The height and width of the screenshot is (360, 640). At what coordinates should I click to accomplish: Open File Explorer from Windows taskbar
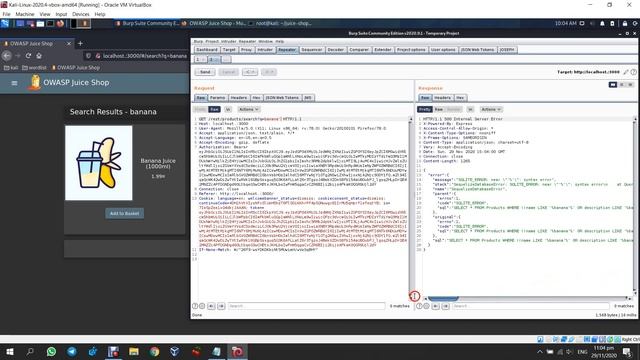coord(134,351)
